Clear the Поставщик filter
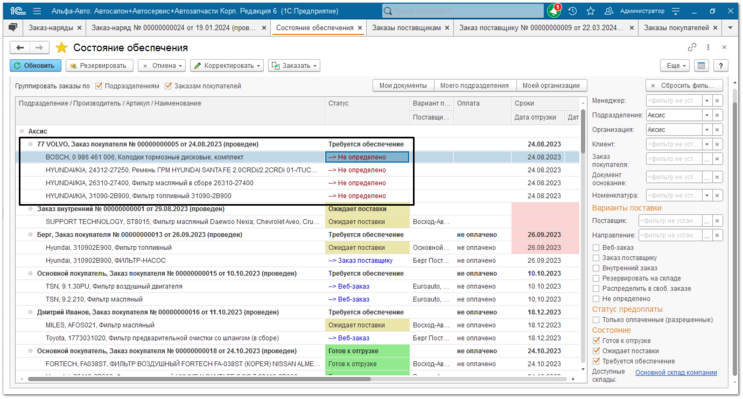The width and height of the screenshot is (743, 399). 717,220
